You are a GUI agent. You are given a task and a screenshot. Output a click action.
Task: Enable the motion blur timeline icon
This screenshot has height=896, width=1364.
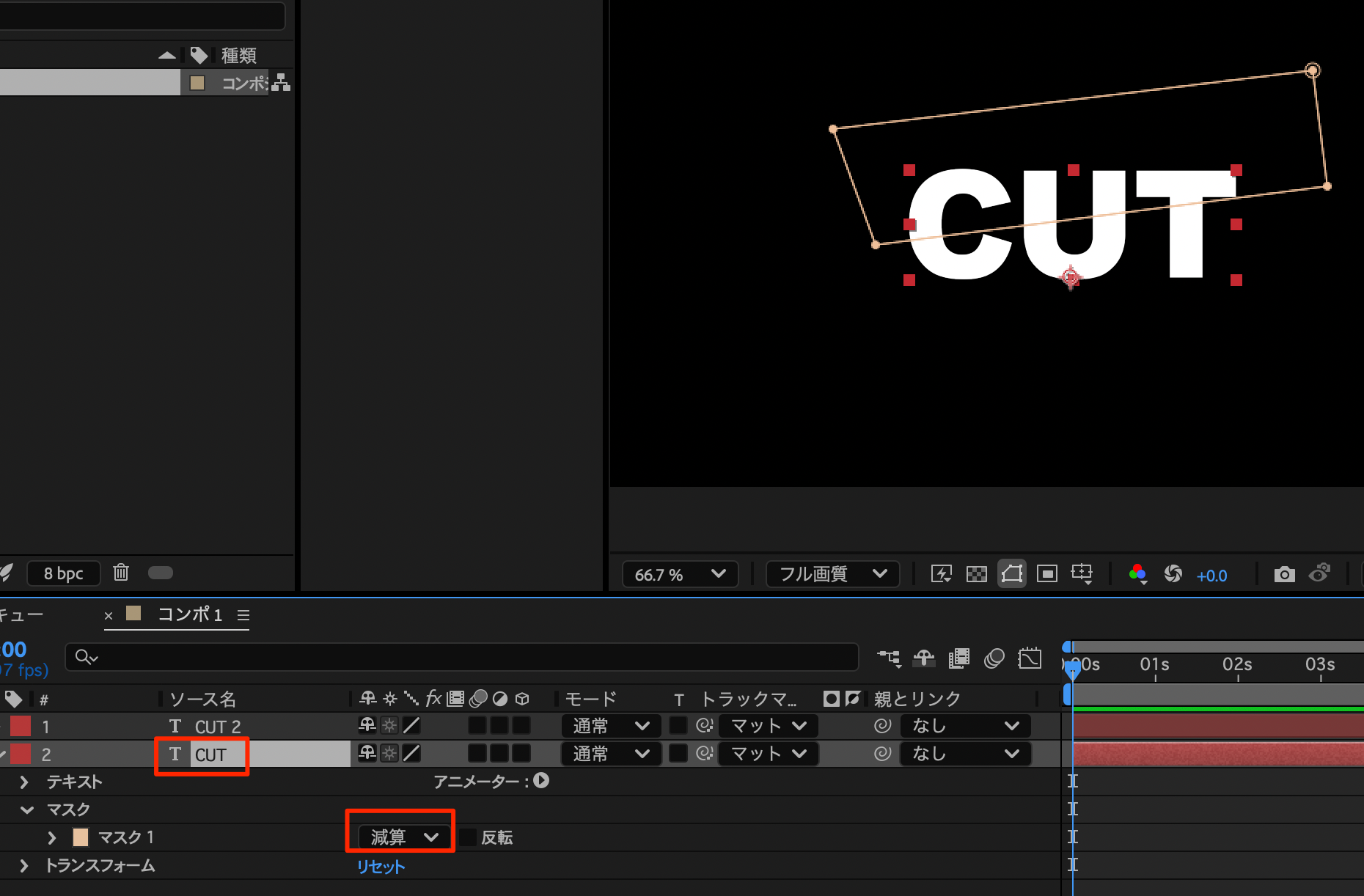coord(994,659)
